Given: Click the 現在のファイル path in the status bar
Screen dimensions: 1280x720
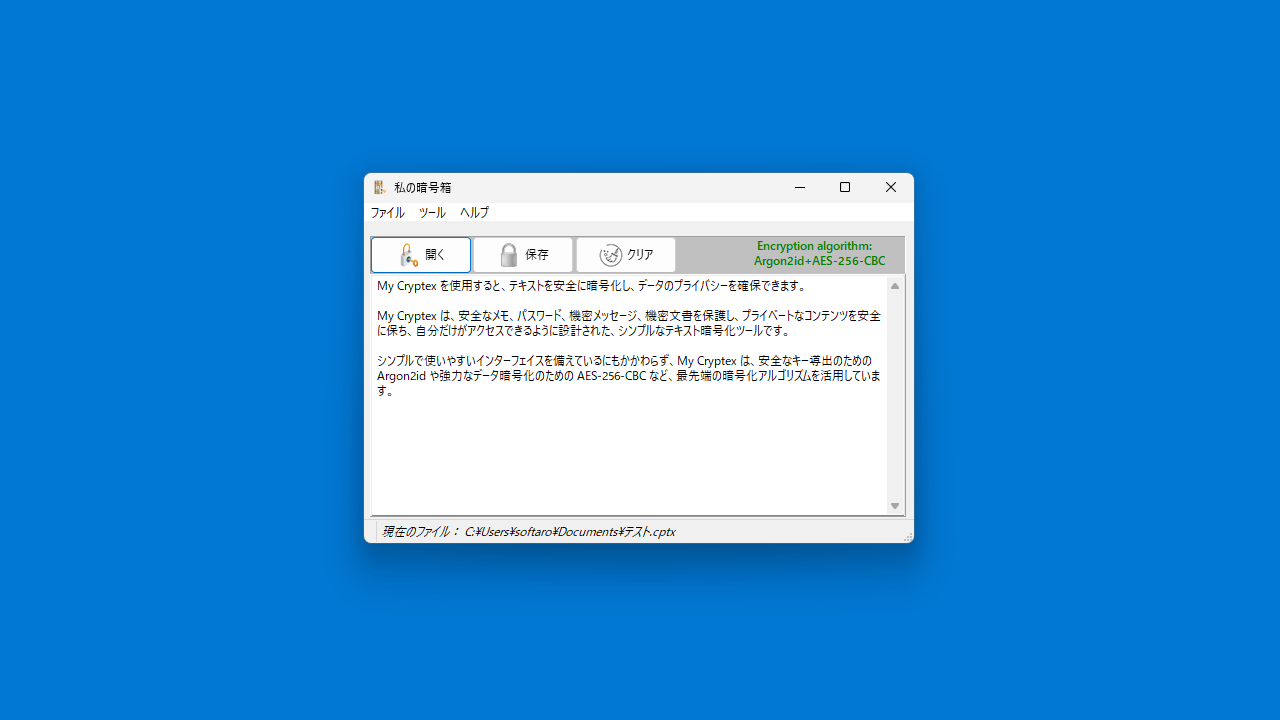Looking at the screenshot, I should pos(528,532).
